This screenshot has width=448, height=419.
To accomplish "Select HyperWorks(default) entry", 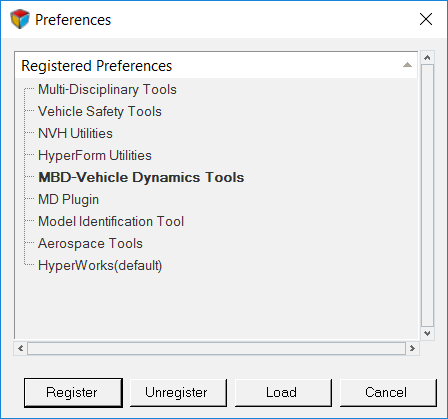I will tap(100, 265).
